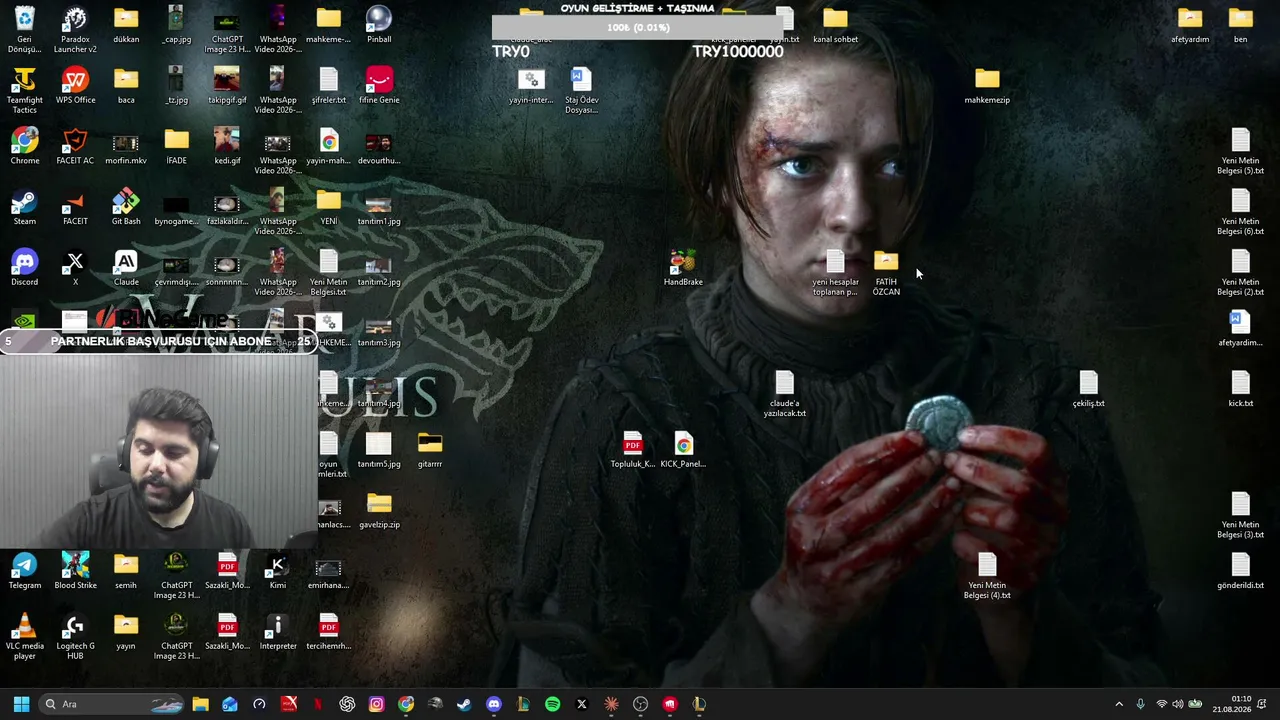Select the HandBrake desktop icon

(683, 267)
